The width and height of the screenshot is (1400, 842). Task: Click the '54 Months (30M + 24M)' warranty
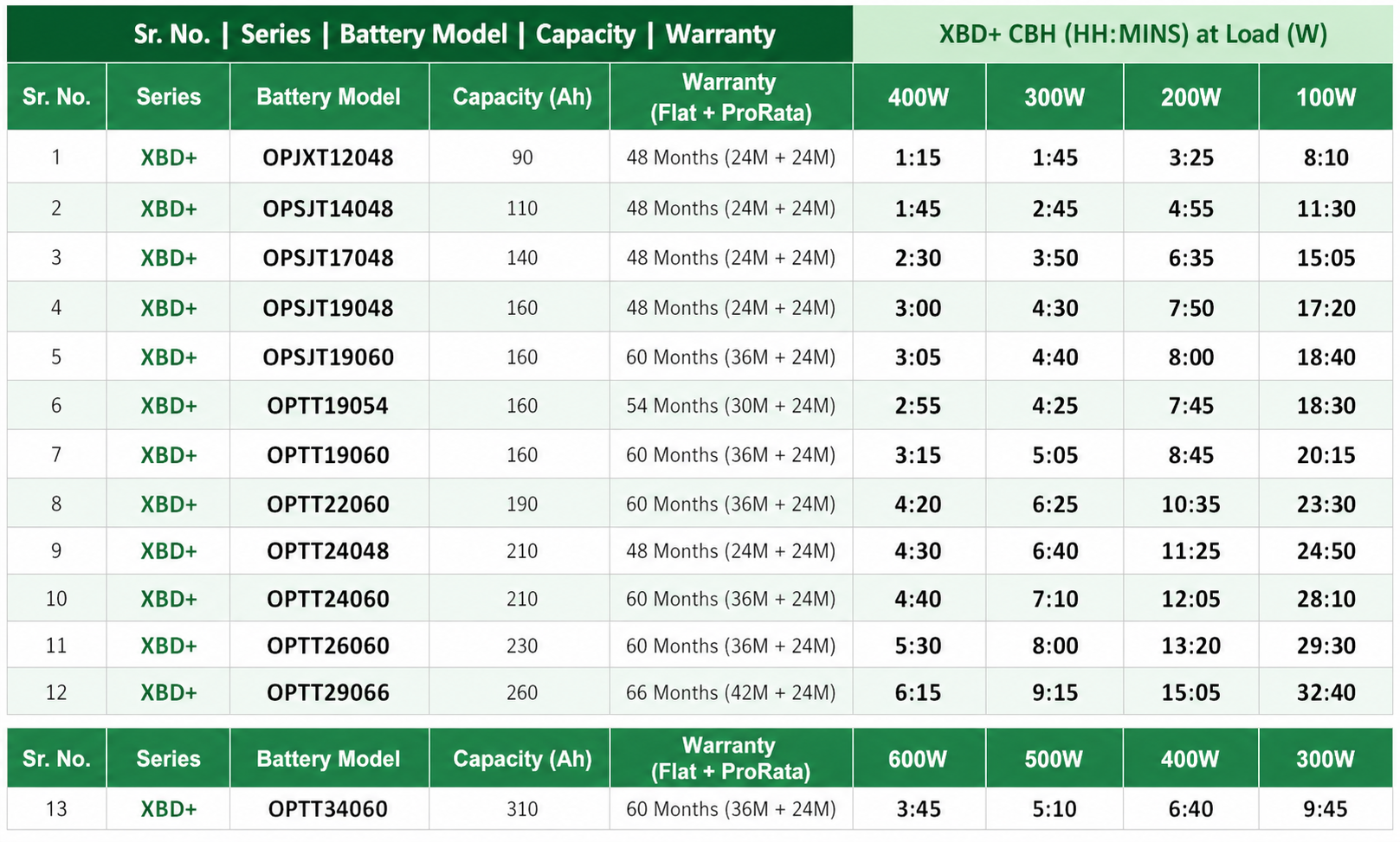[x=731, y=406]
